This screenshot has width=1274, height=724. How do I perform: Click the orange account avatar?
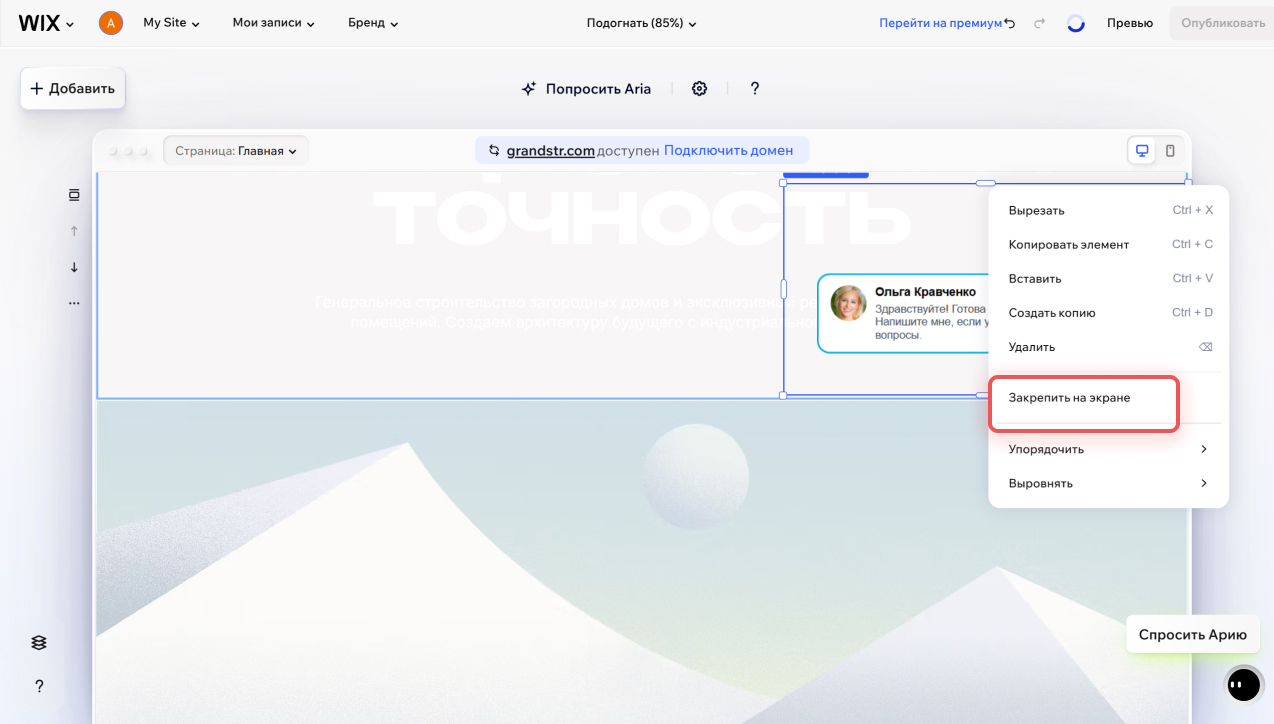[111, 23]
